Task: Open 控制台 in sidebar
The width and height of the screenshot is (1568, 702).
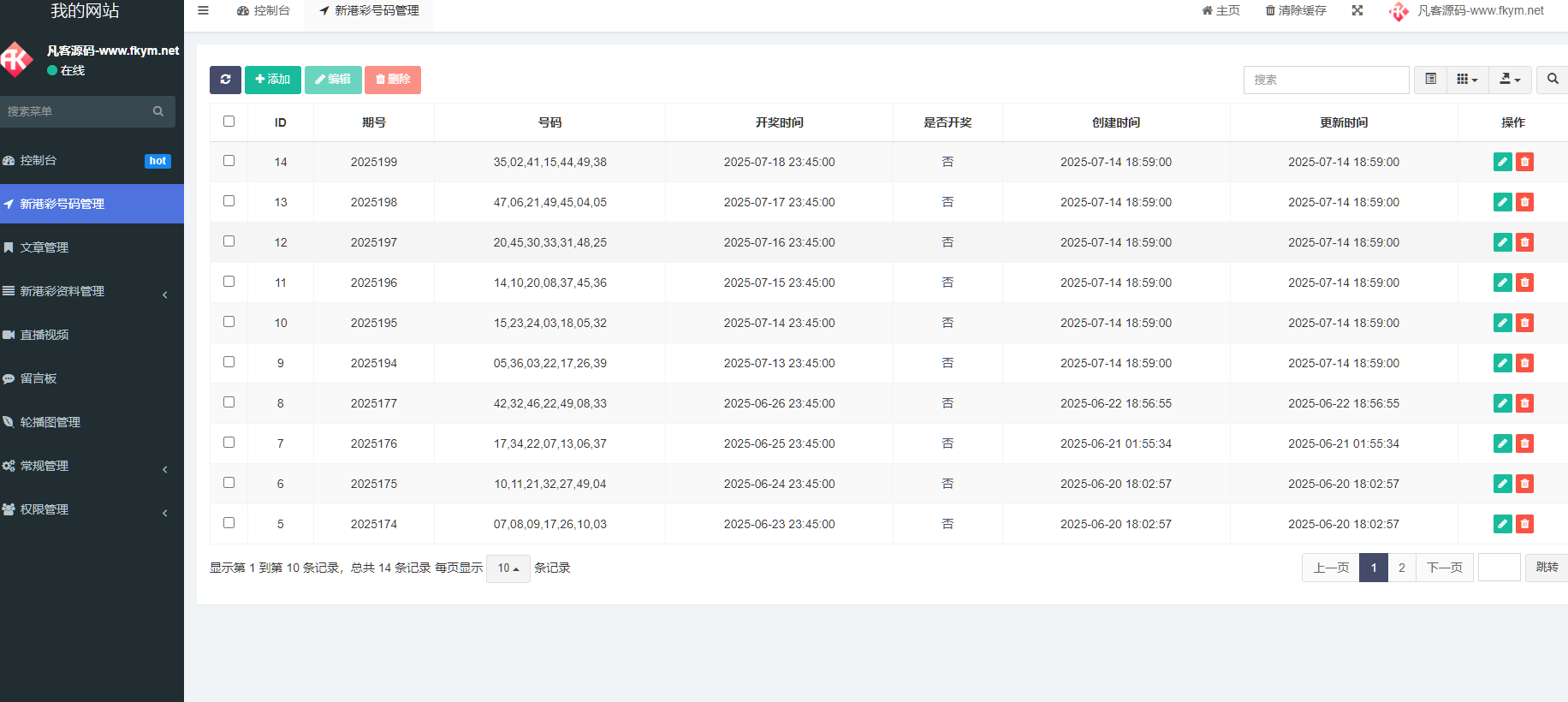Action: [x=92, y=160]
